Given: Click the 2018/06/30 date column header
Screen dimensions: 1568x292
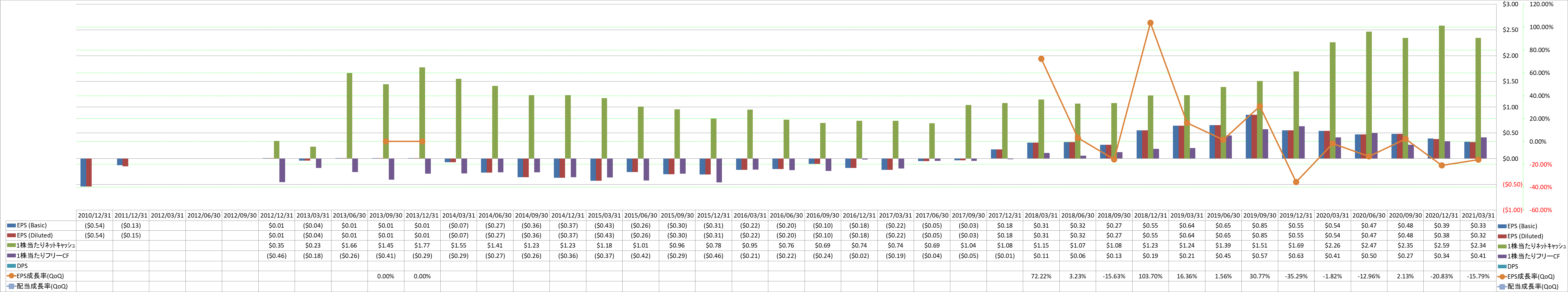Looking at the screenshot, I should (1077, 215).
